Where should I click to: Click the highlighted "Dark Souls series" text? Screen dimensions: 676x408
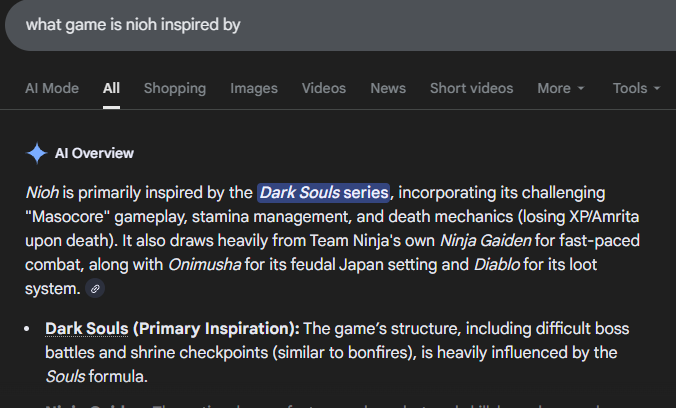[323, 192]
